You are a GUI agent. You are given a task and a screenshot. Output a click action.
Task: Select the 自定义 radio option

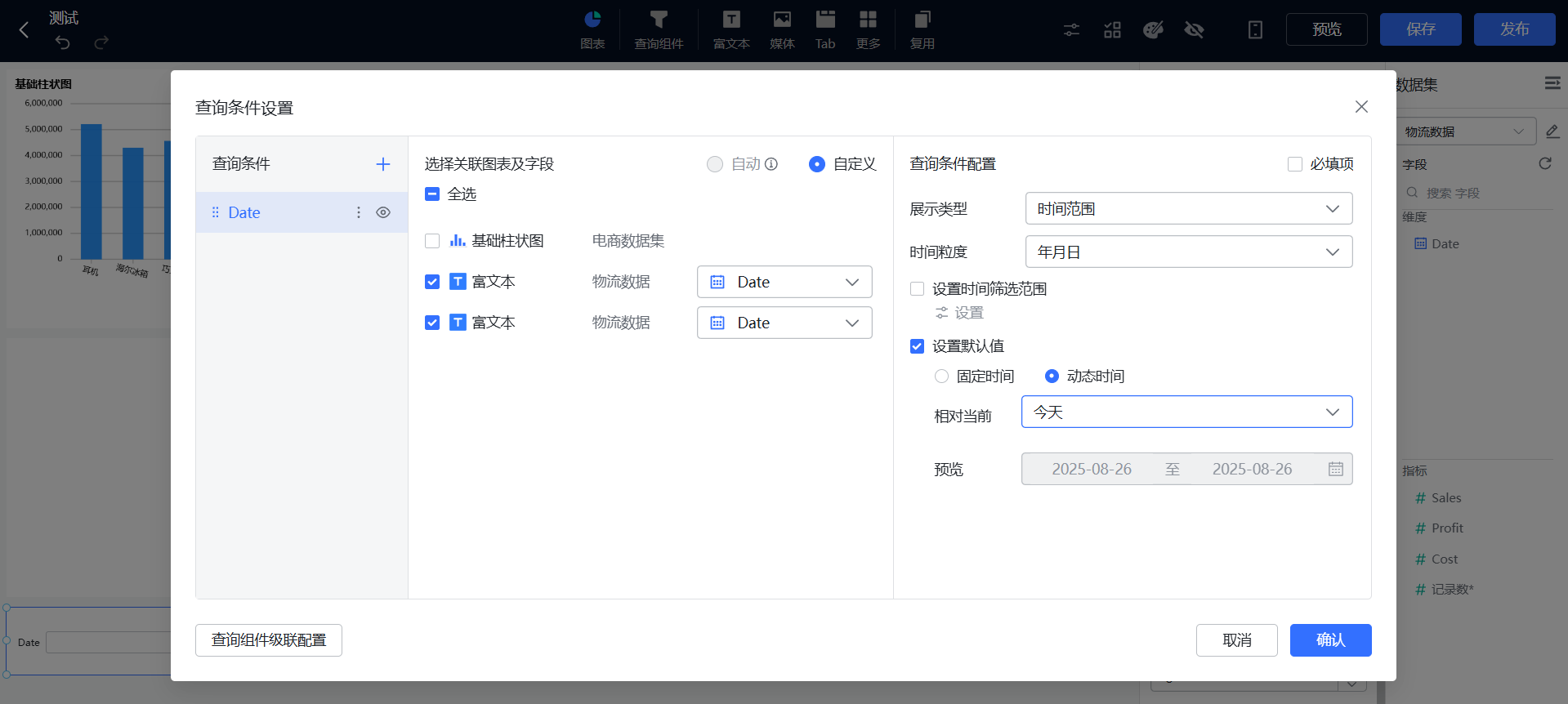(816, 164)
